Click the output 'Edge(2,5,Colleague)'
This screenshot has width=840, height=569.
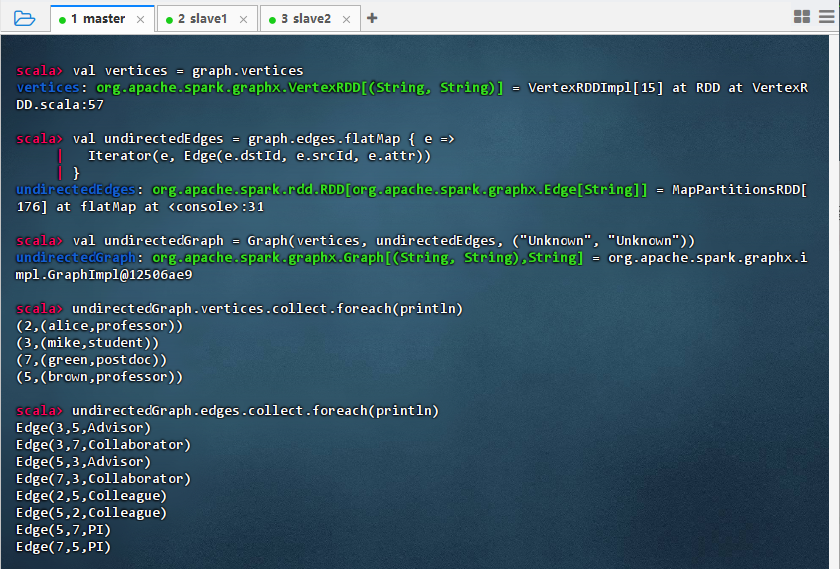pyautogui.click(x=92, y=496)
